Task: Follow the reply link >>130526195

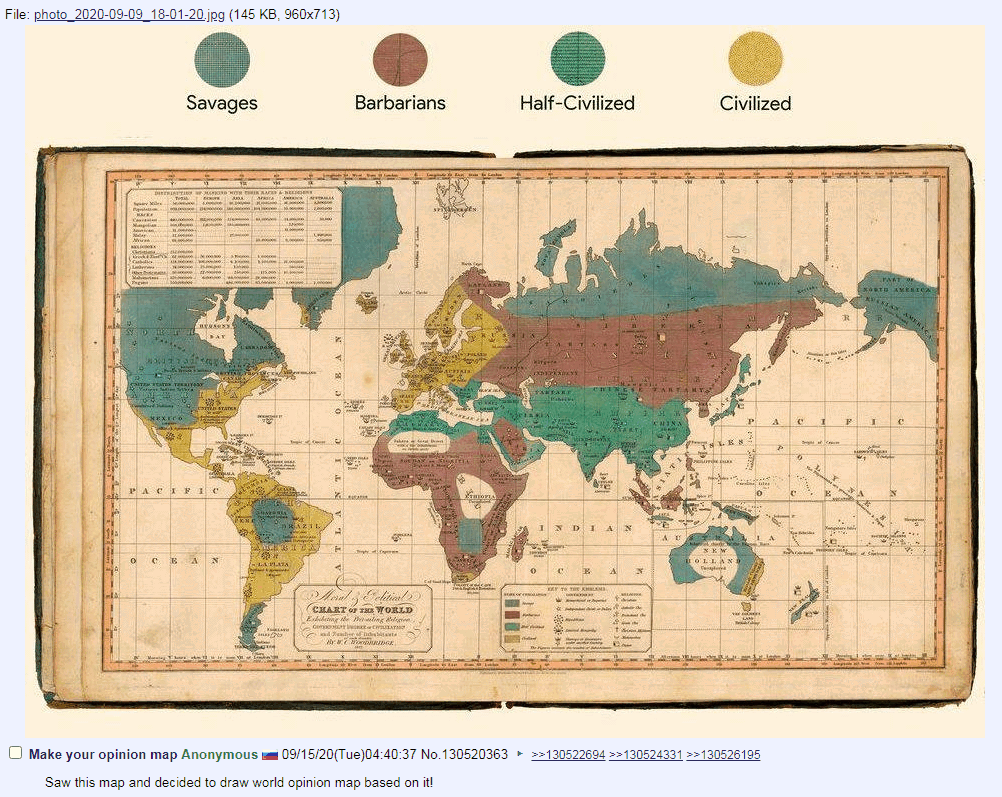Action: pos(723,755)
